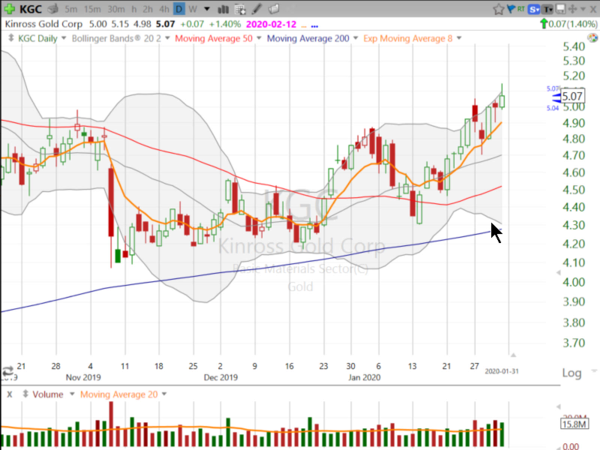
Task: Click the Bollinger Bands 20 2 label
Action: 116,38
